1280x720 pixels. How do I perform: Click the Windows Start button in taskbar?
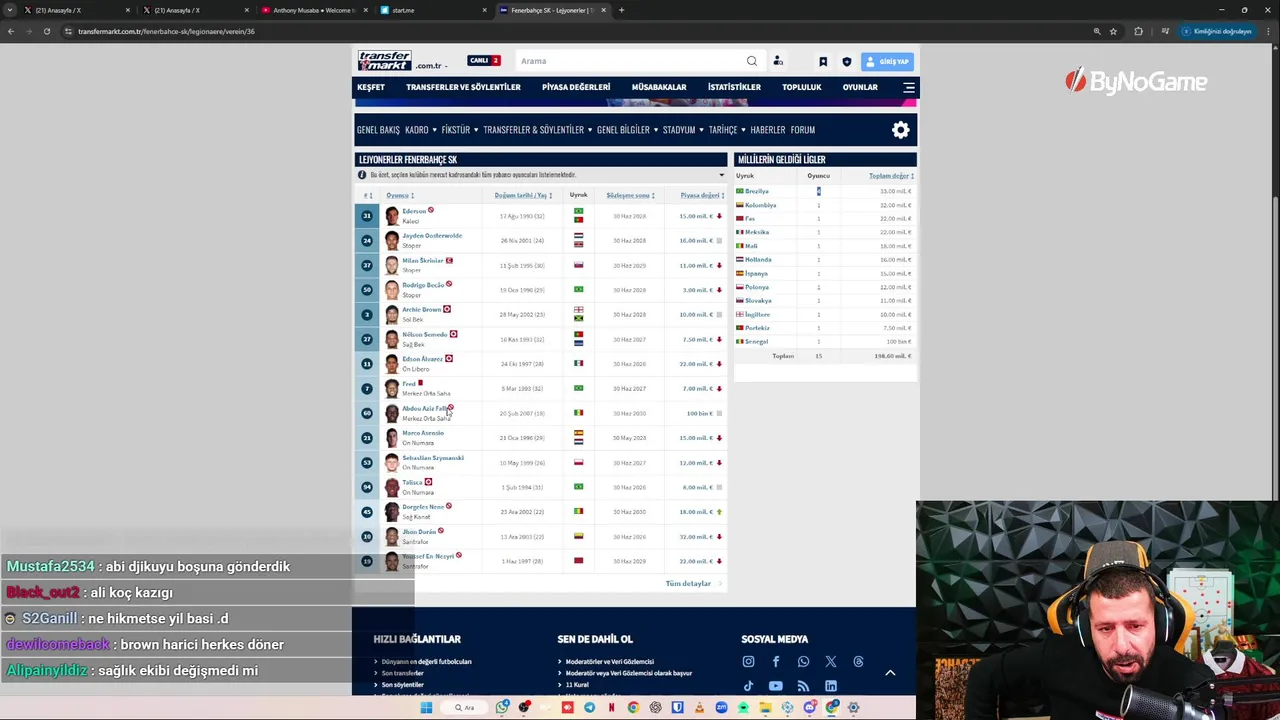(426, 707)
